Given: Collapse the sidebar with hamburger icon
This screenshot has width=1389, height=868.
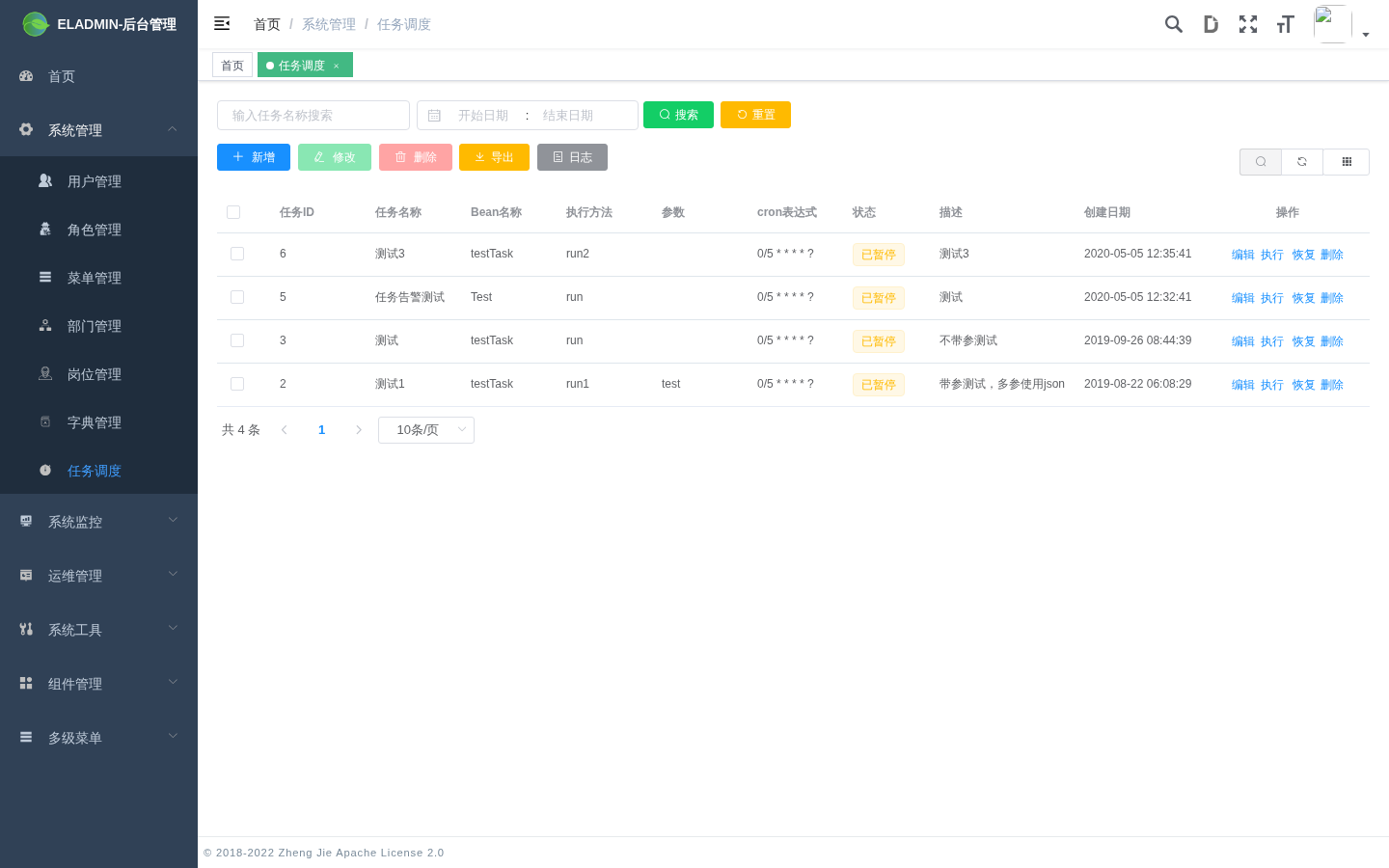Looking at the screenshot, I should pyautogui.click(x=222, y=23).
